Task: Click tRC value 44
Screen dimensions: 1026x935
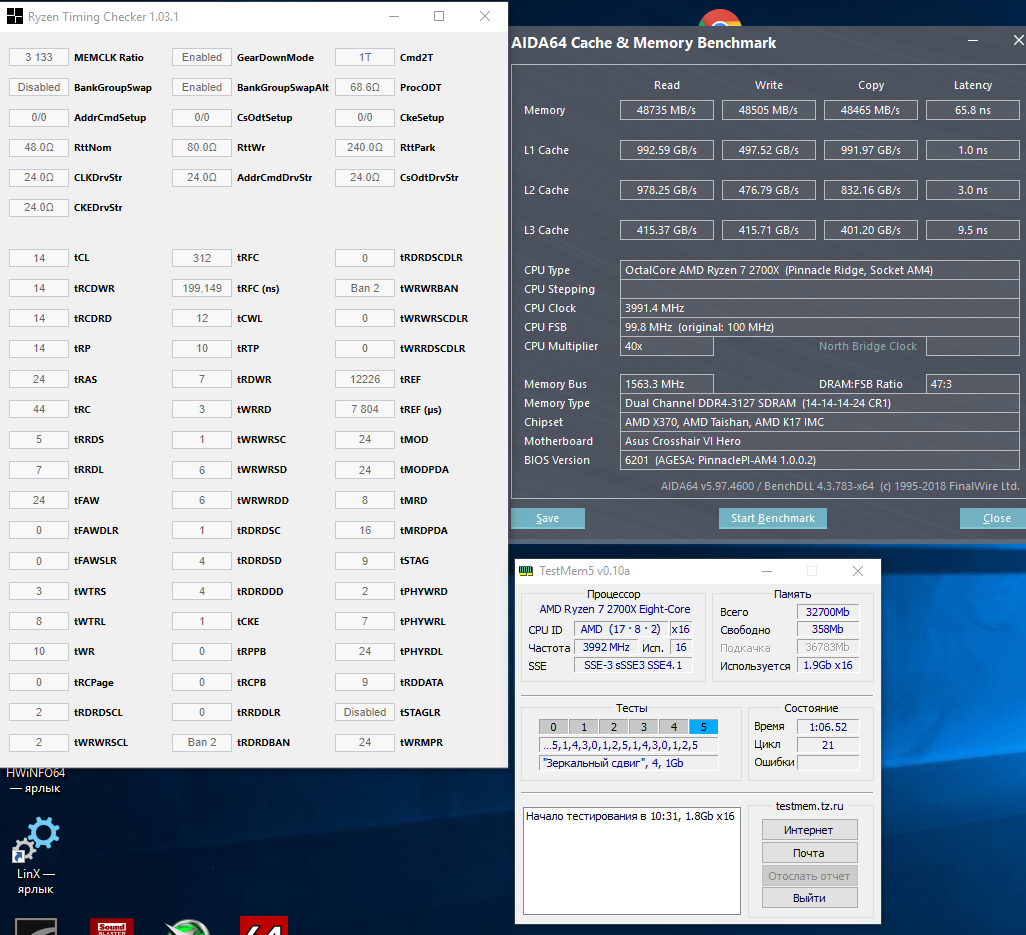Action: [39, 409]
